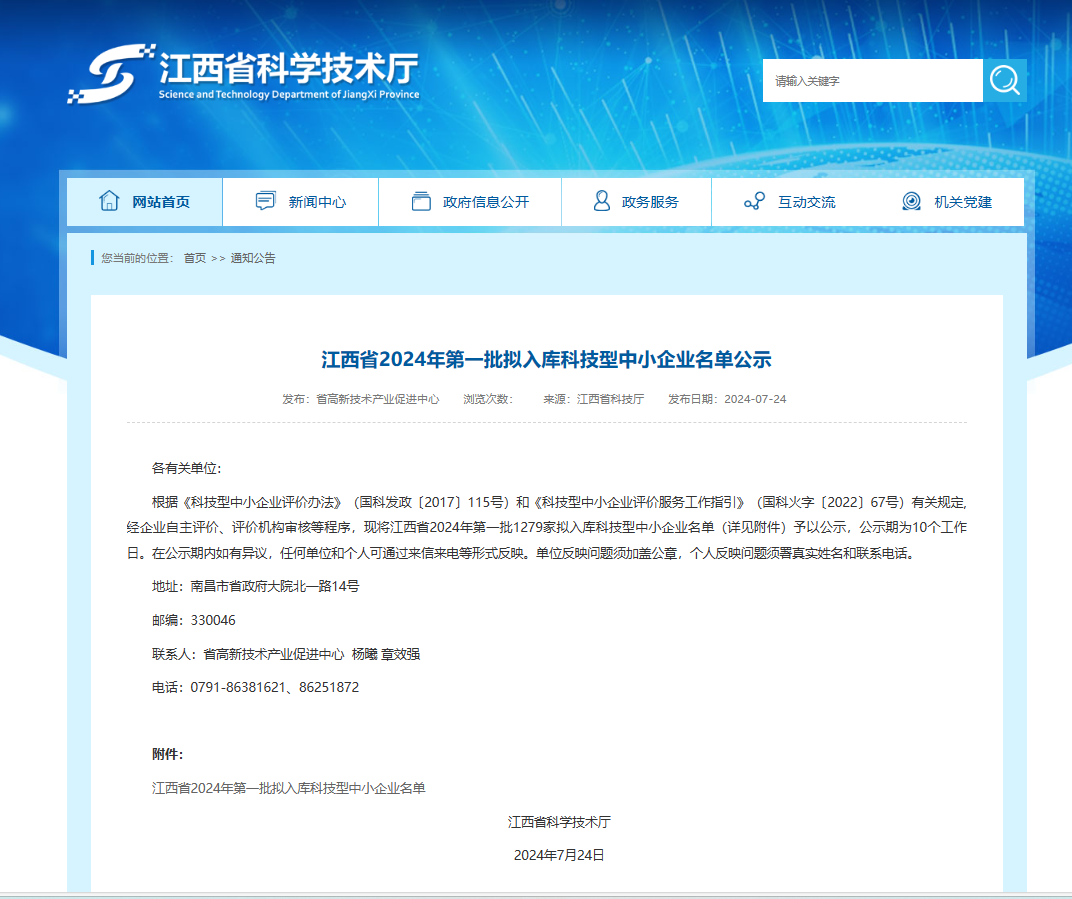The height and width of the screenshot is (899, 1072).
Task: Return to 网站首页 via nav label
Action: pyautogui.click(x=161, y=202)
